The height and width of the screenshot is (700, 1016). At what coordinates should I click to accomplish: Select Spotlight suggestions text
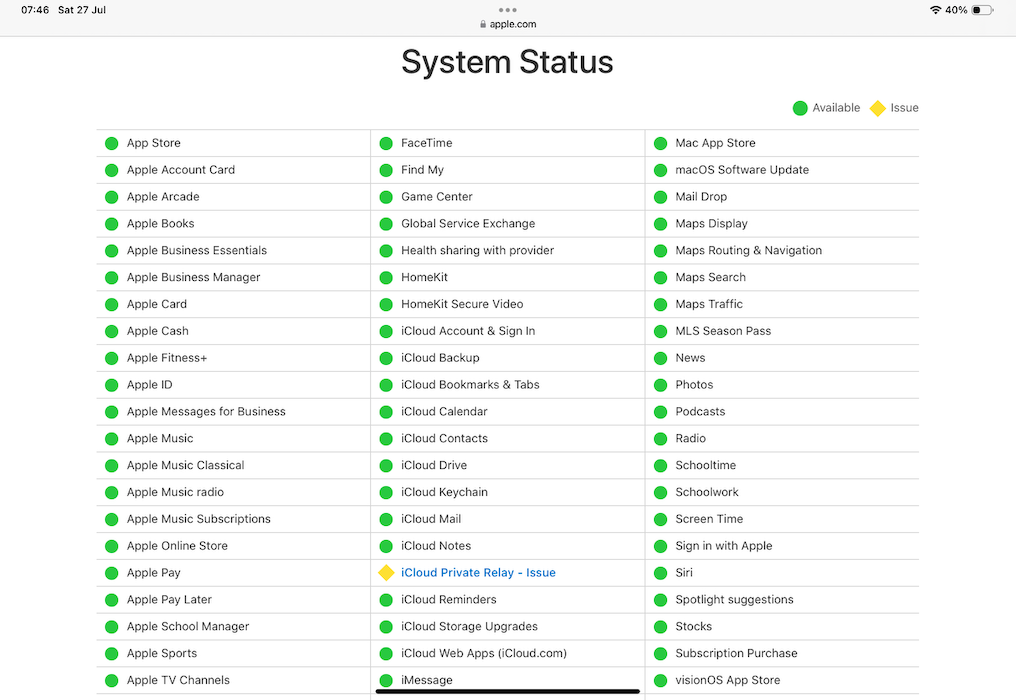[734, 600]
